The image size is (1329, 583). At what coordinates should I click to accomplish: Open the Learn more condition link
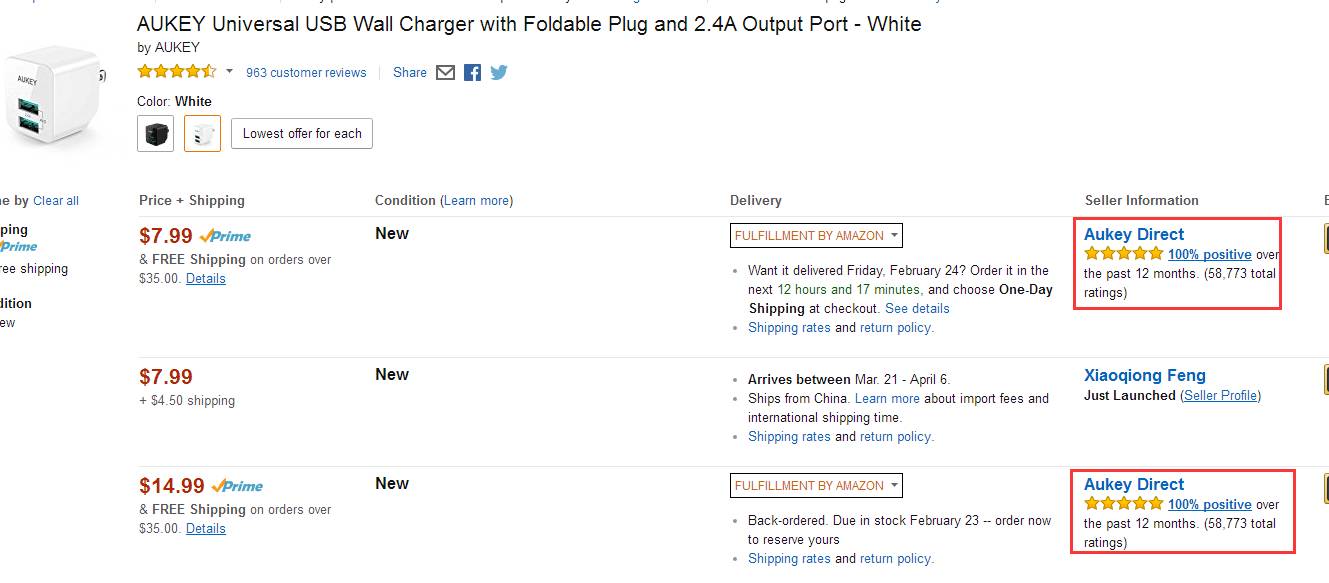pyautogui.click(x=476, y=201)
